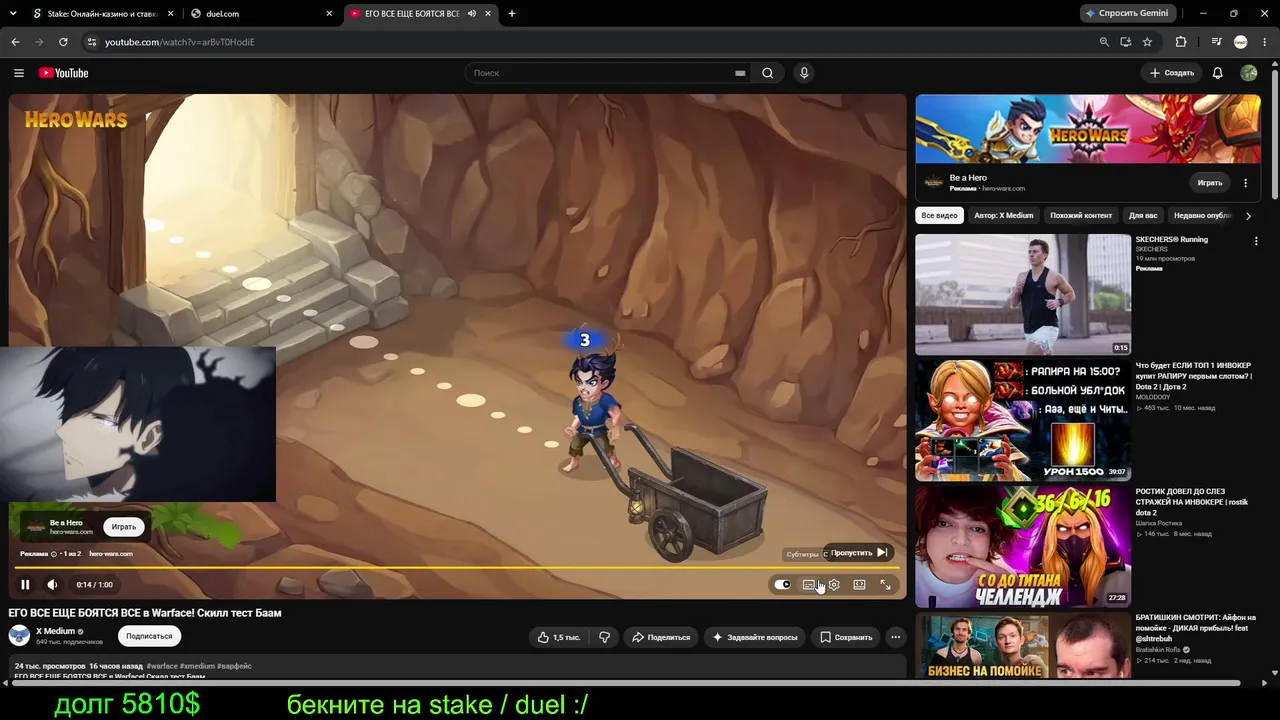Open YouTube notifications bell
Image resolution: width=1280 pixels, height=720 pixels.
coord(1217,73)
